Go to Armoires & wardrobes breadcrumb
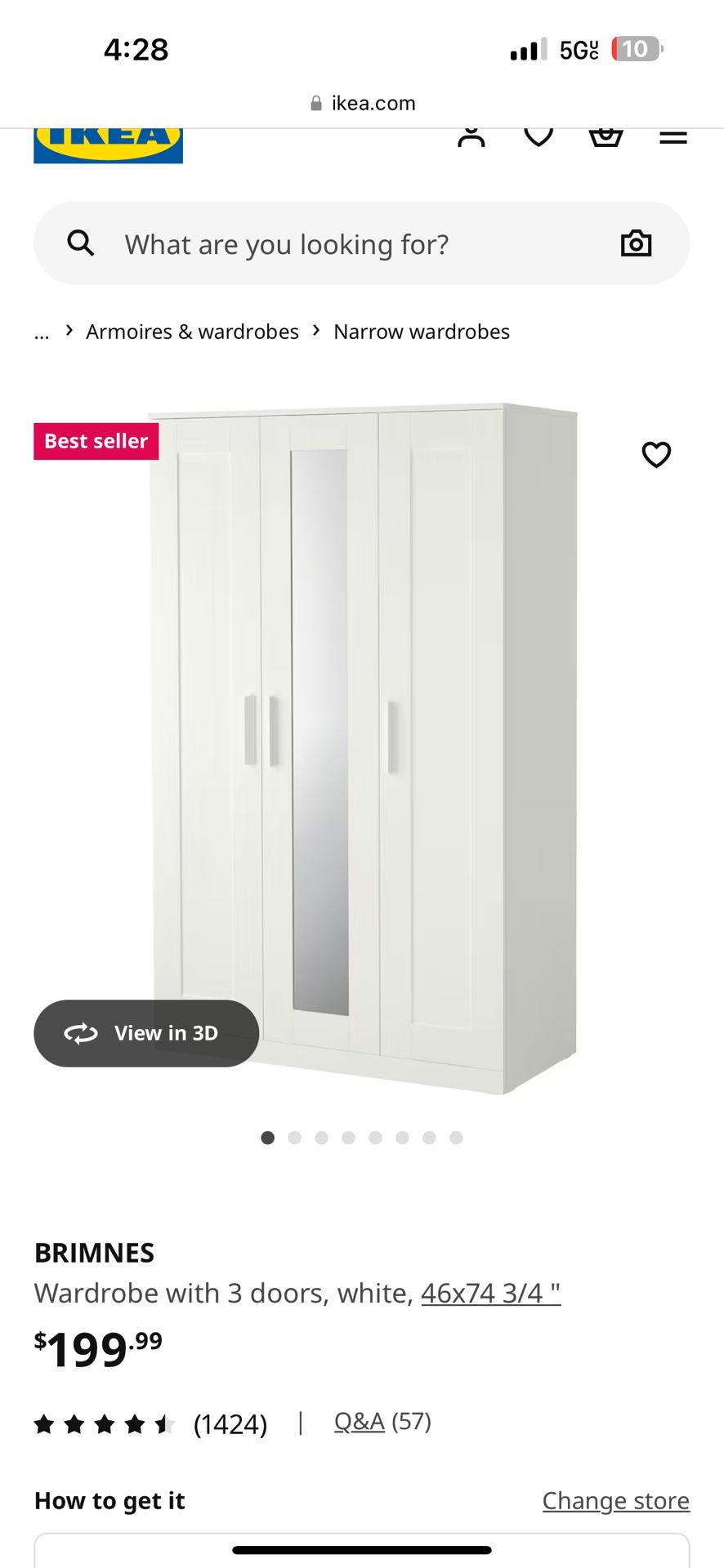The height and width of the screenshot is (1568, 724). click(x=192, y=332)
